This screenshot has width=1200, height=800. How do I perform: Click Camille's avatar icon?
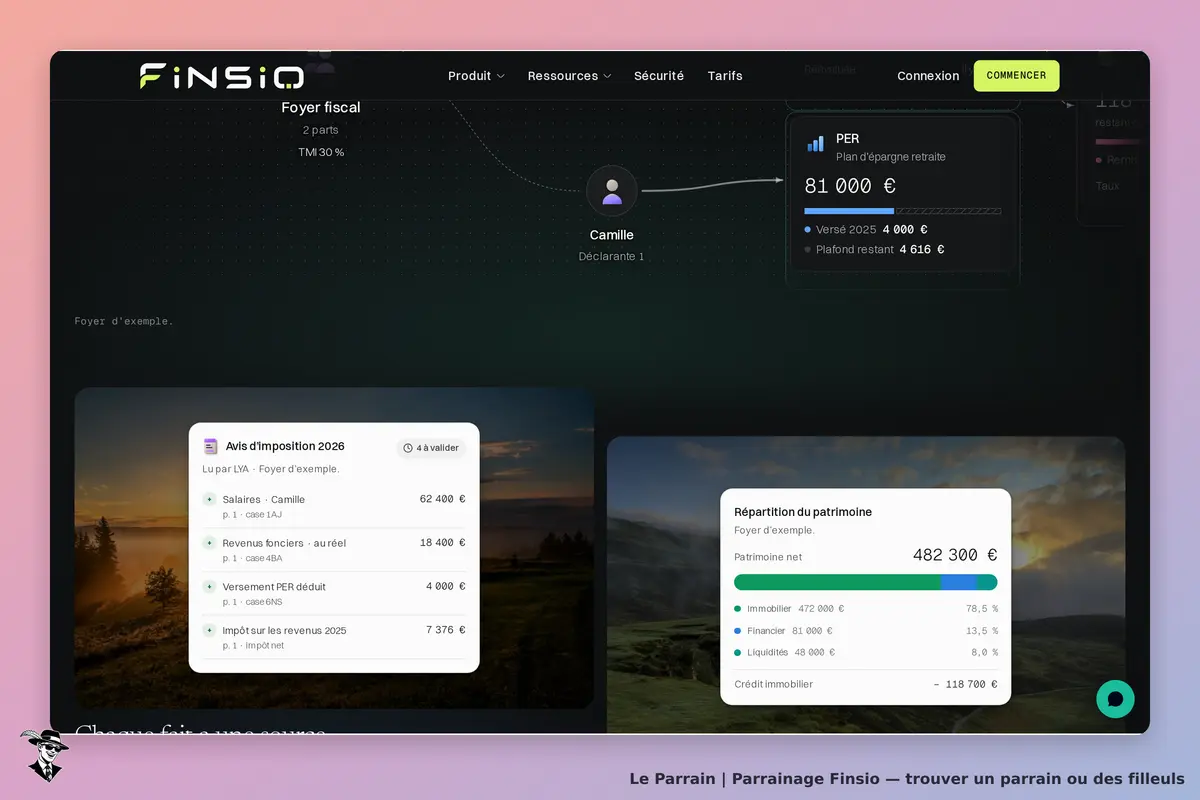click(612, 191)
